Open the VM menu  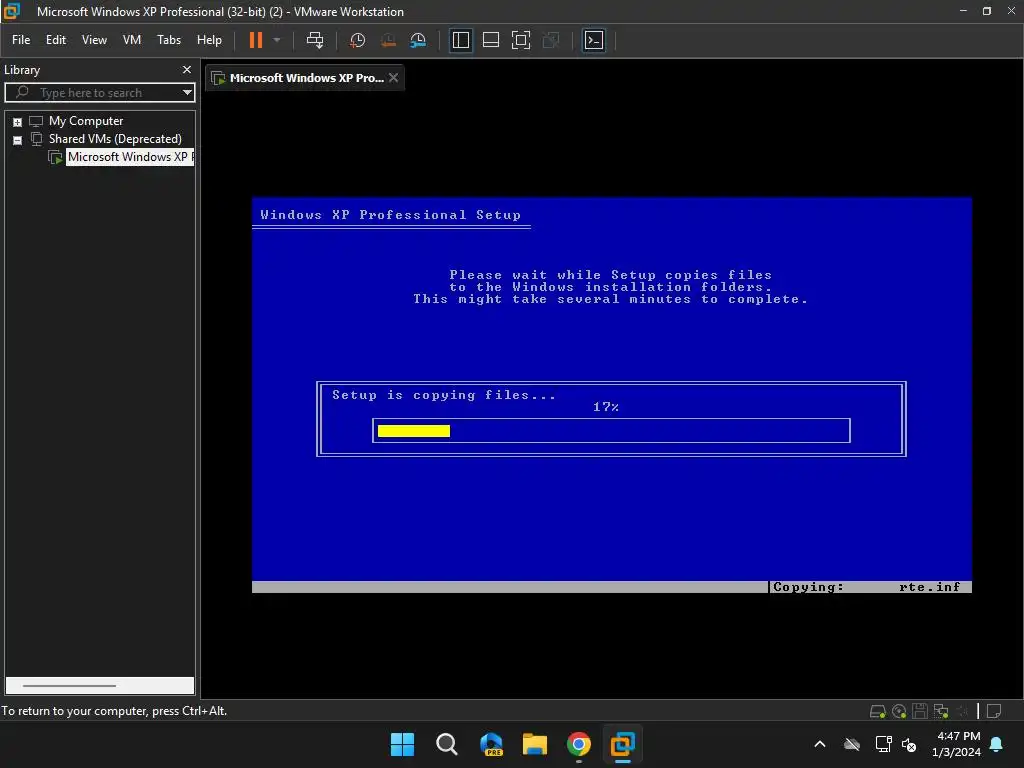pos(132,40)
